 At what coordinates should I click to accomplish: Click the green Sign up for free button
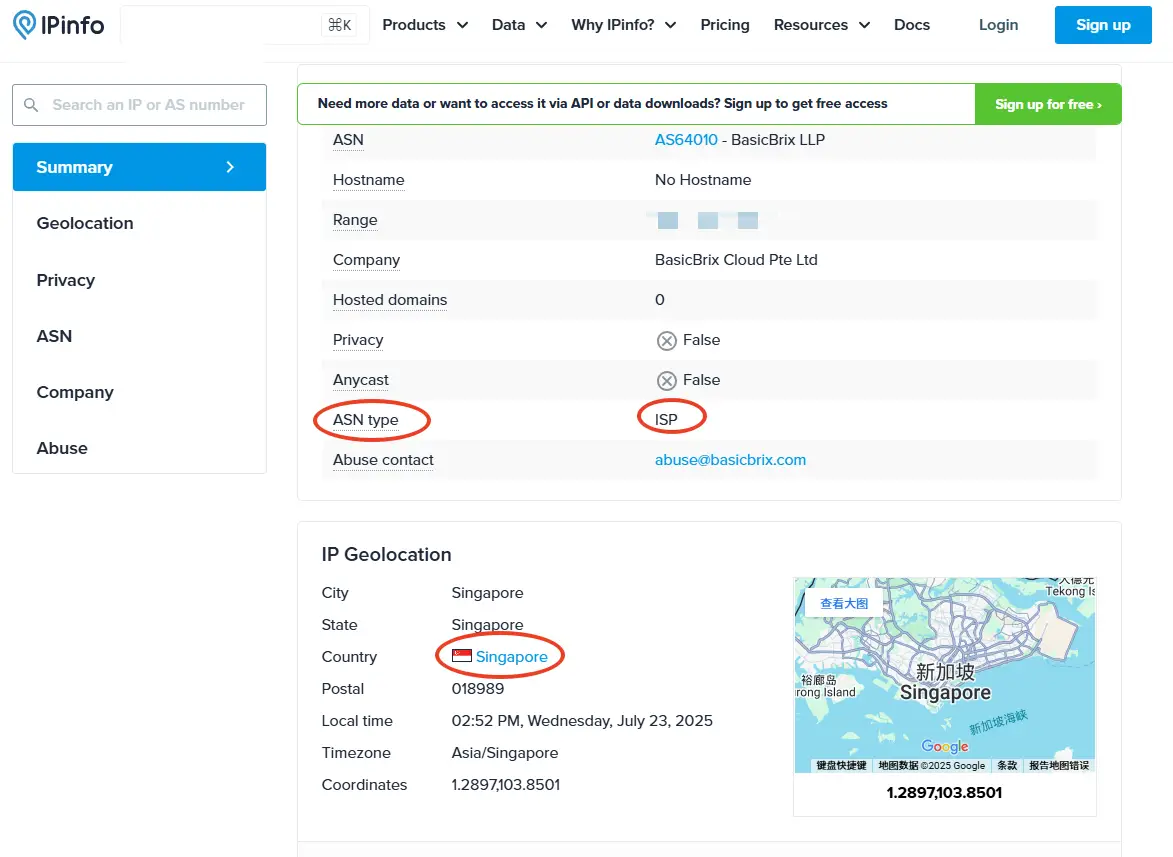coord(1047,104)
